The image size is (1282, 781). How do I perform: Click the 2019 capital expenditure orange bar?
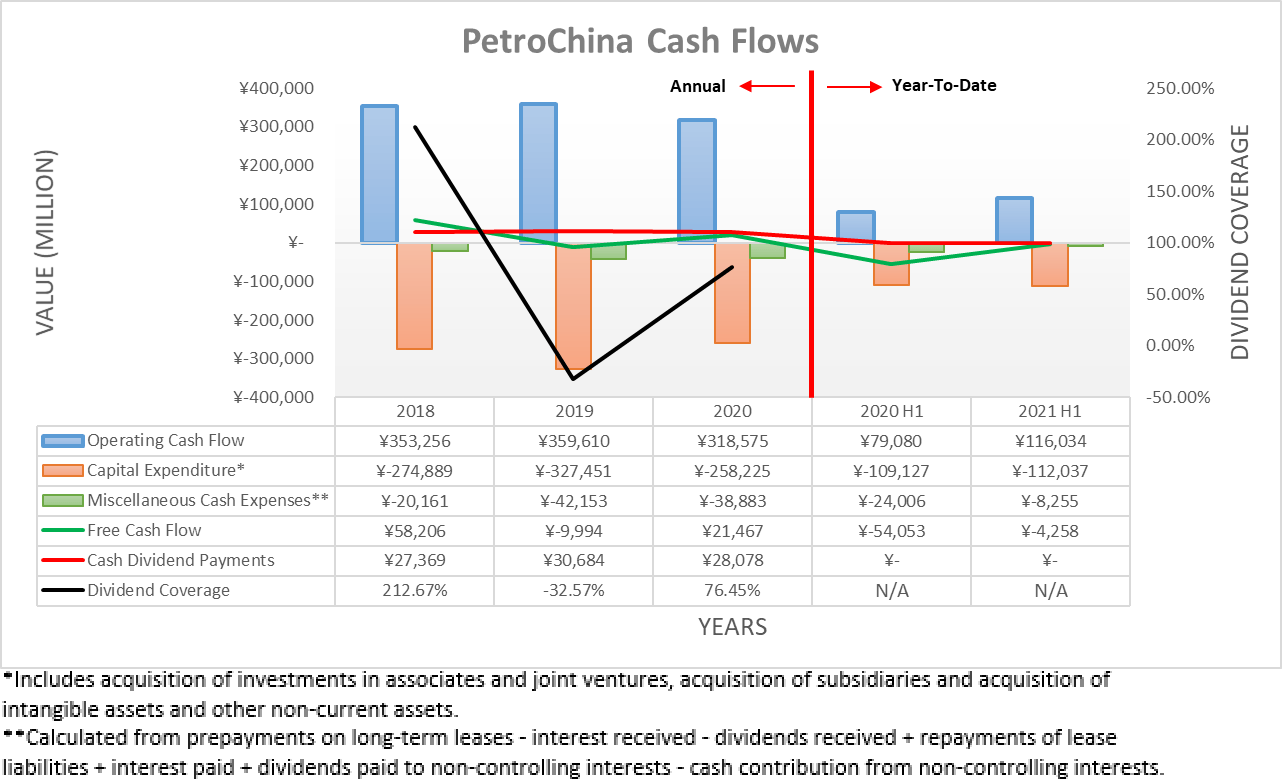(573, 306)
